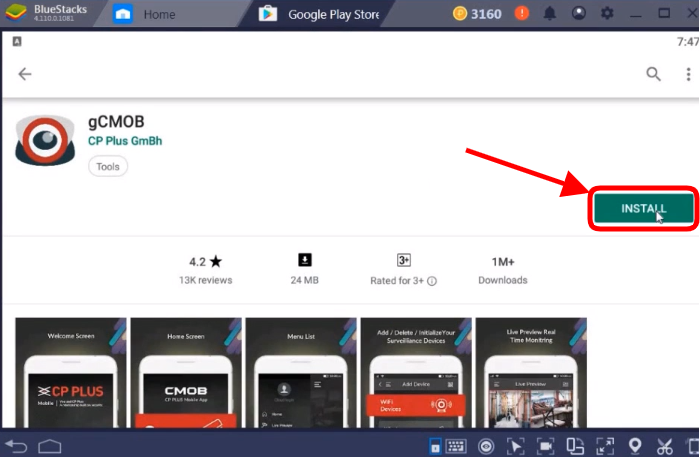This screenshot has width=700, height=457.
Task: Click the small A indicator in status bar
Action: click(x=17, y=42)
